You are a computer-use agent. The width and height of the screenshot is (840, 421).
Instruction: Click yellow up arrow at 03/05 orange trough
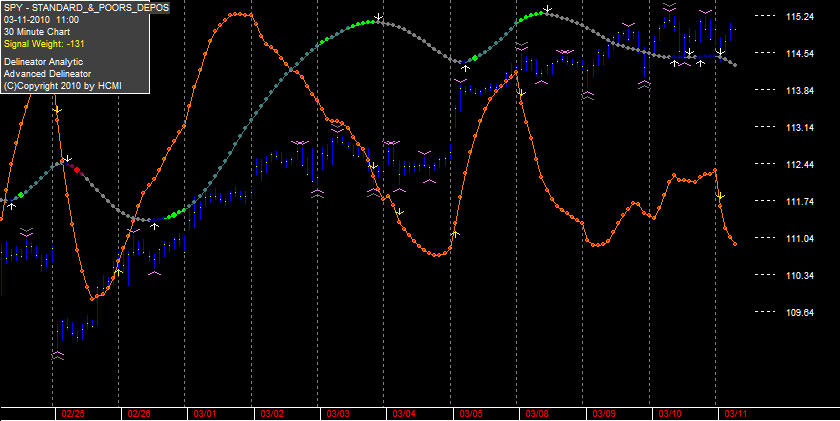pos(455,234)
